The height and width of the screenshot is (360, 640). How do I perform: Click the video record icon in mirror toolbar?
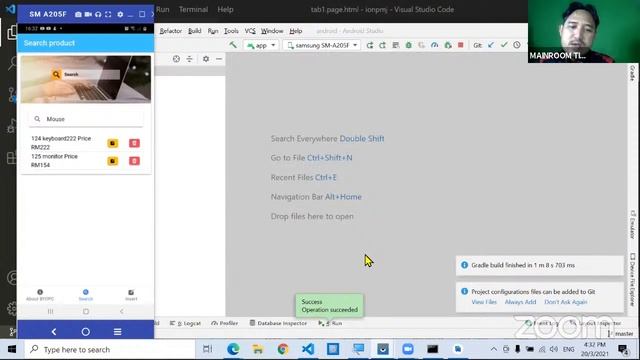coord(88,14)
